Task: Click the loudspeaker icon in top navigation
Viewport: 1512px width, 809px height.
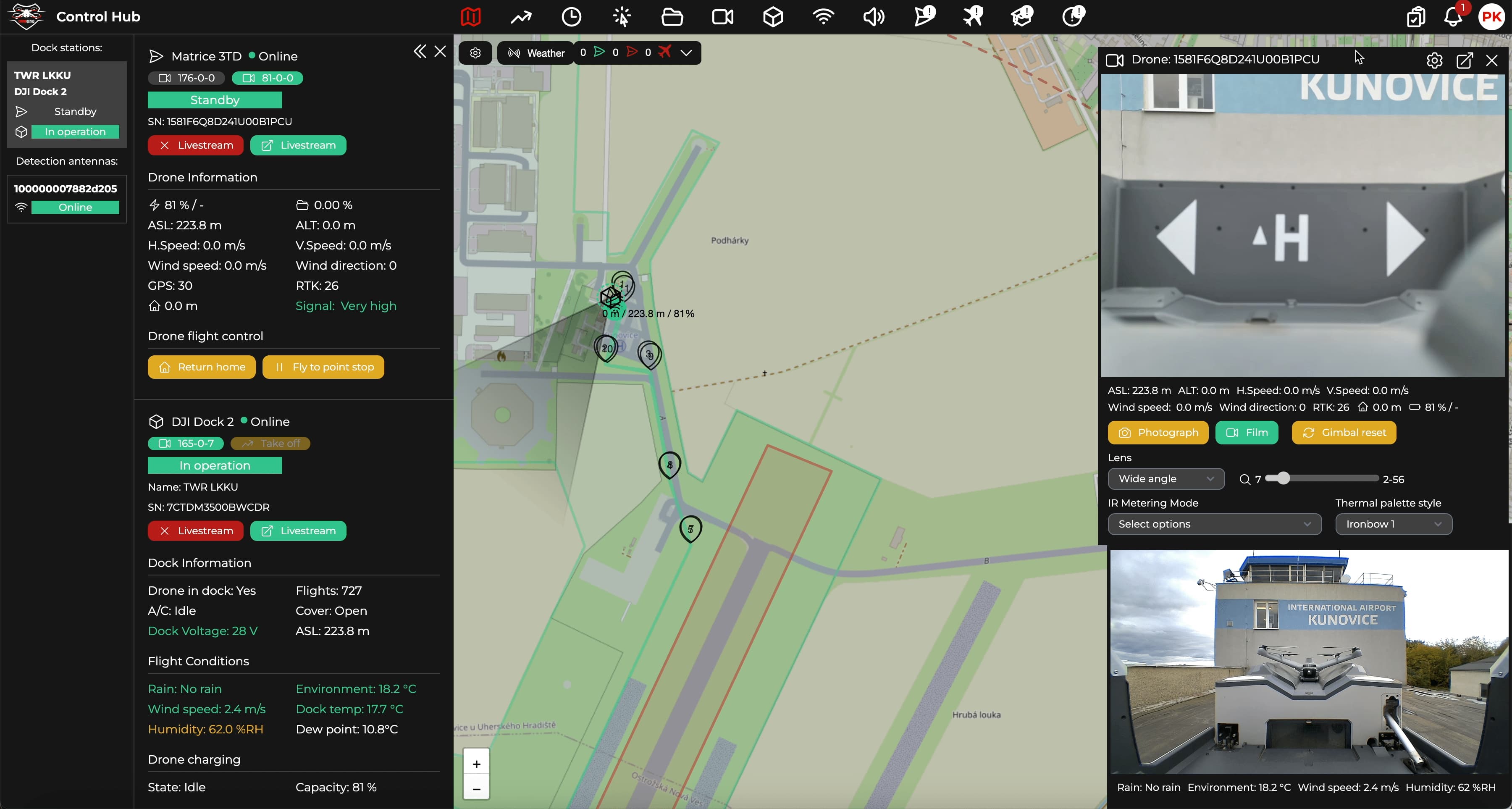Action: [x=874, y=16]
